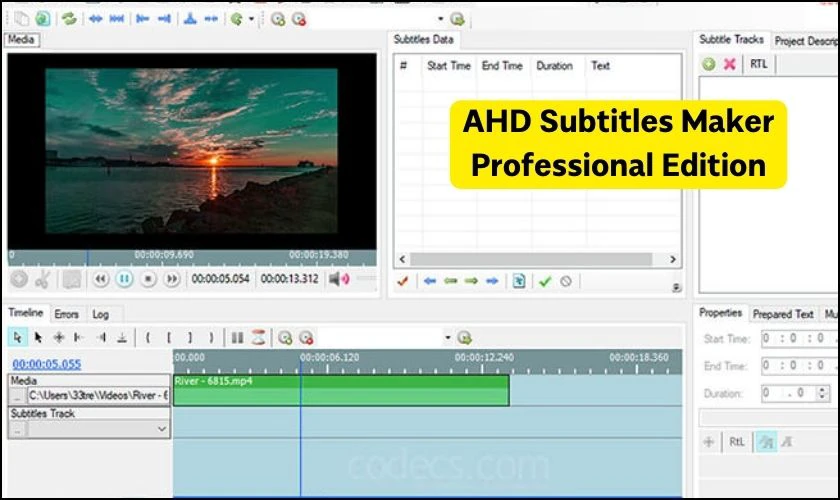
Task: Click the document icon below subtitles grid
Action: pyautogui.click(x=519, y=281)
